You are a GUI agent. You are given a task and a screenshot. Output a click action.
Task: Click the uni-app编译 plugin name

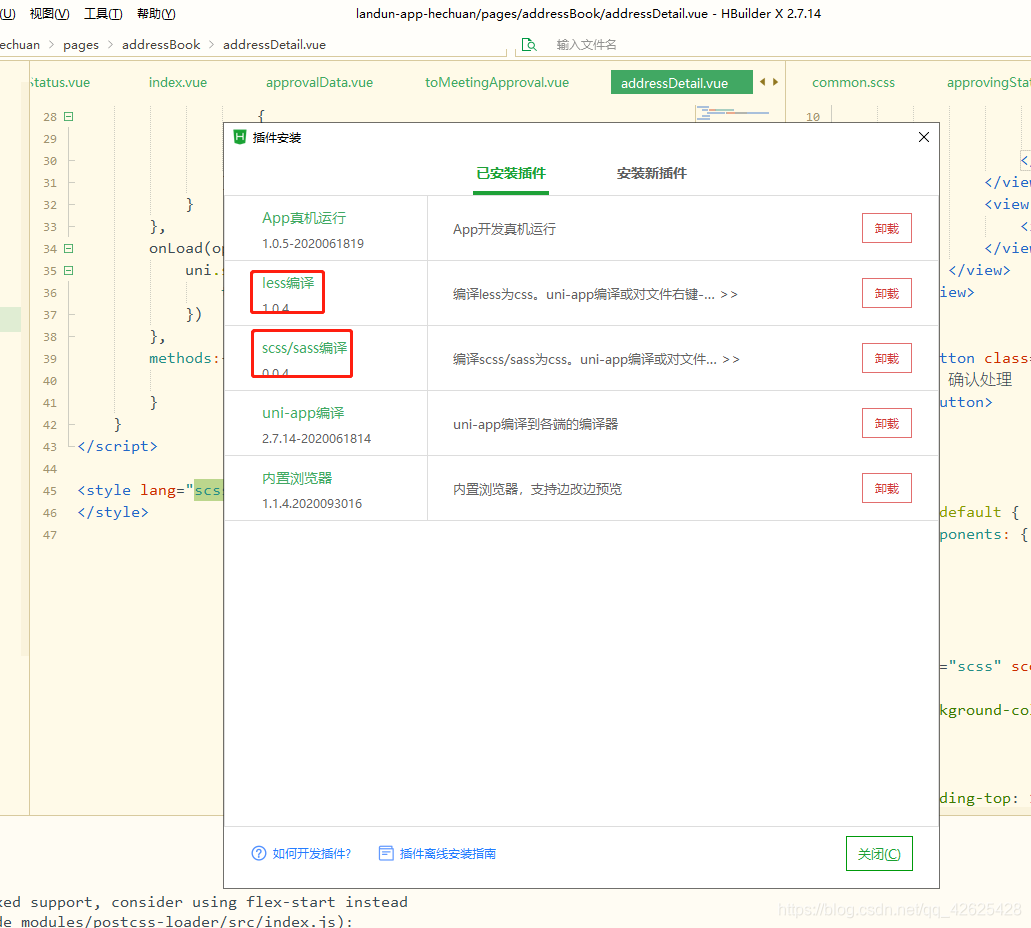(x=303, y=413)
